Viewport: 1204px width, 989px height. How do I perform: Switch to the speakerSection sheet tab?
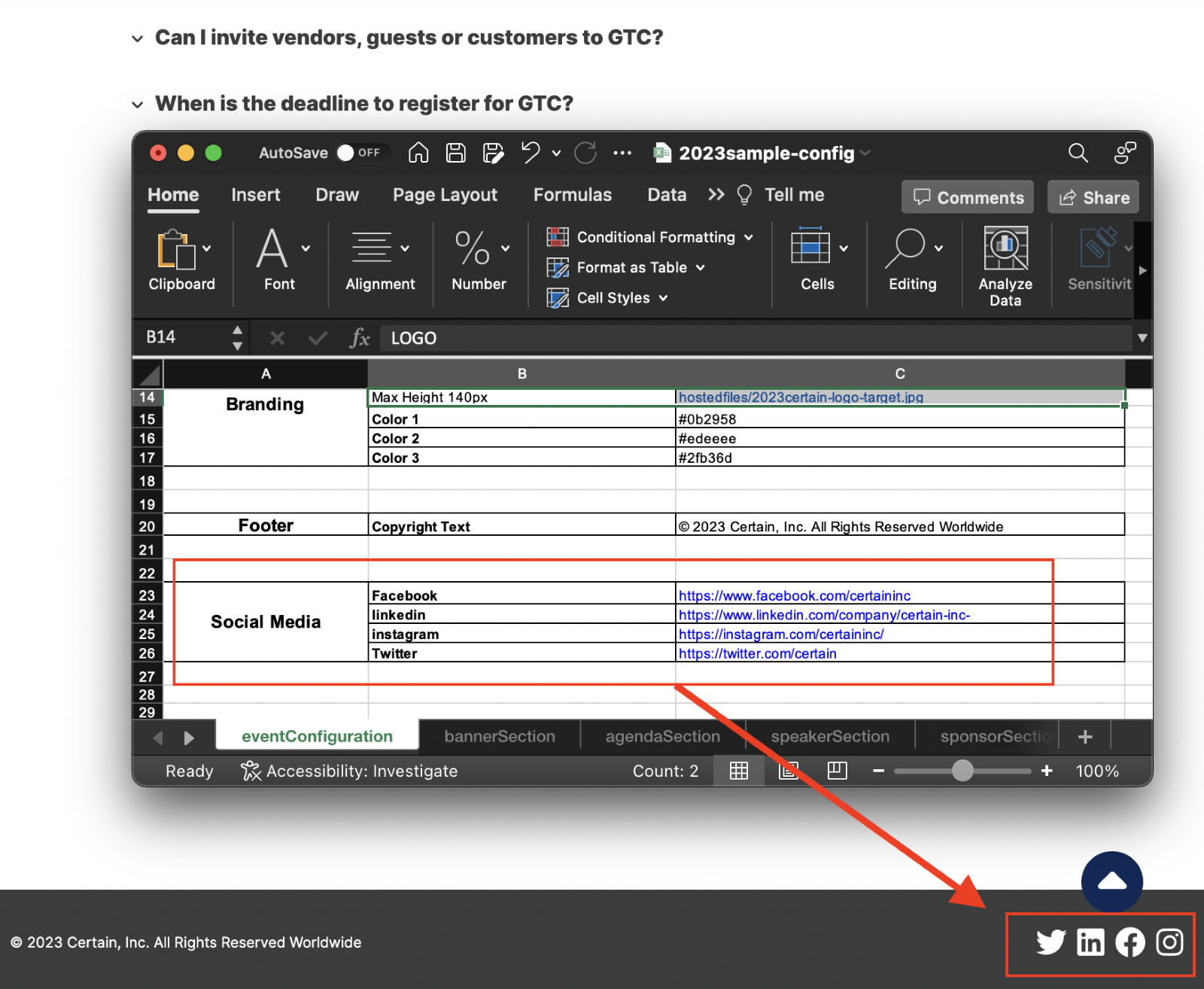(830, 736)
